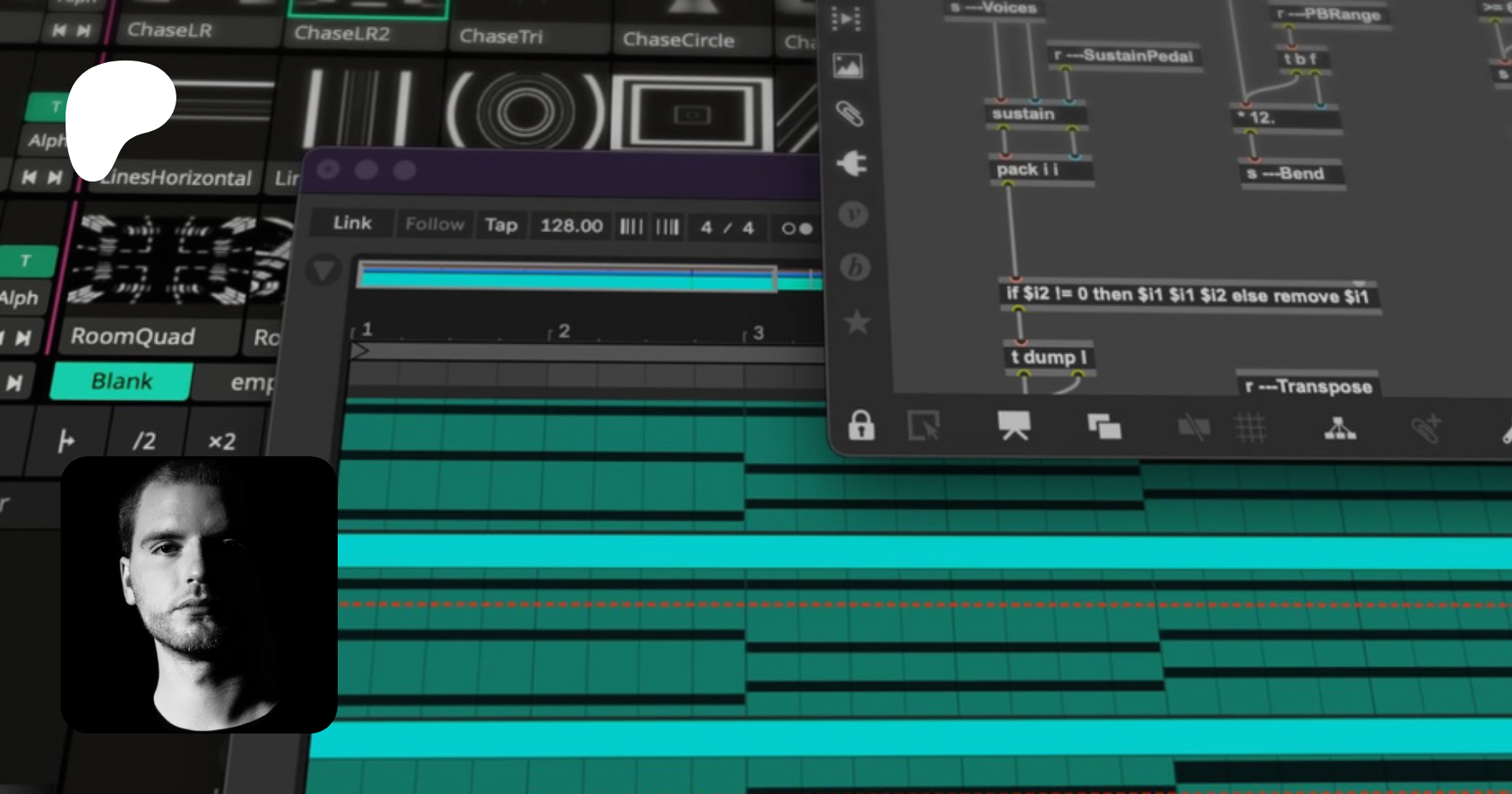Open the plug-ins icon in Max sidebar
The height and width of the screenshot is (794, 1512).
(x=851, y=163)
